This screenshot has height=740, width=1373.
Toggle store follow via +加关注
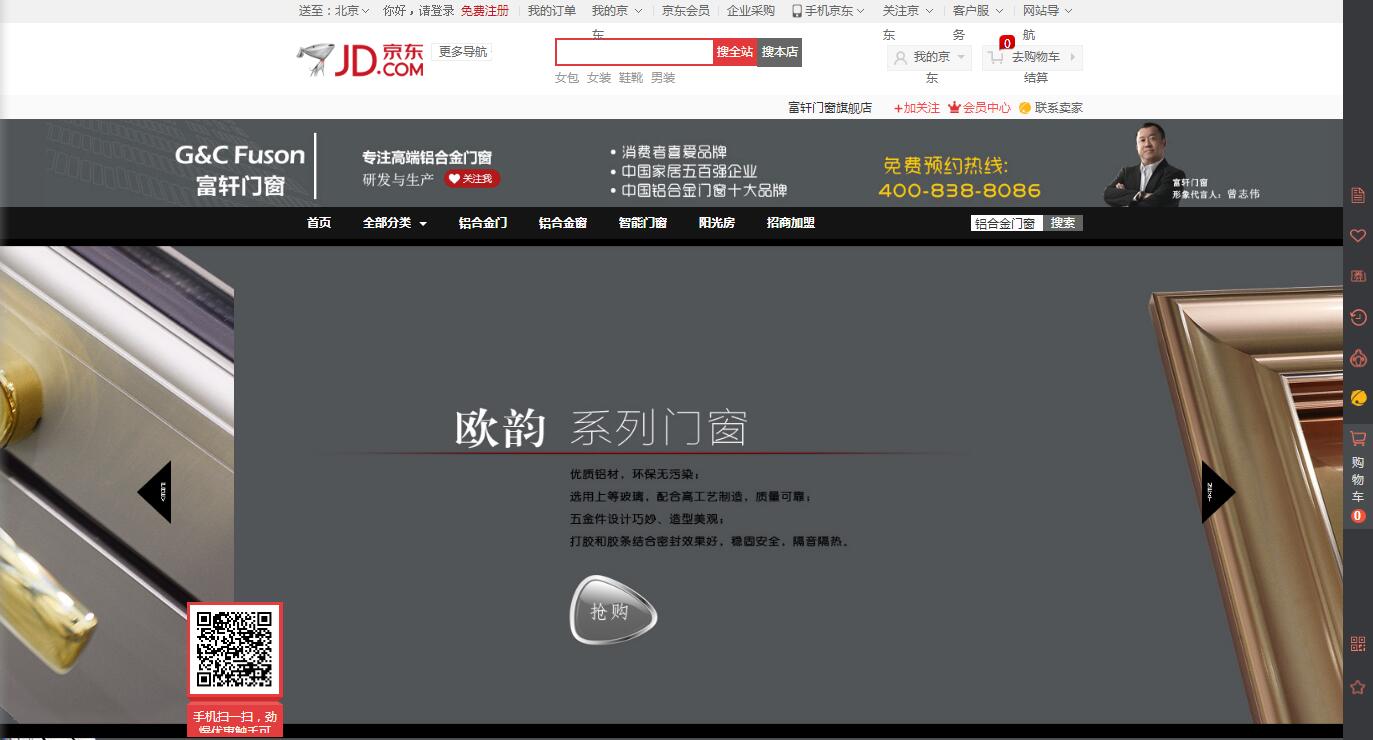click(916, 108)
